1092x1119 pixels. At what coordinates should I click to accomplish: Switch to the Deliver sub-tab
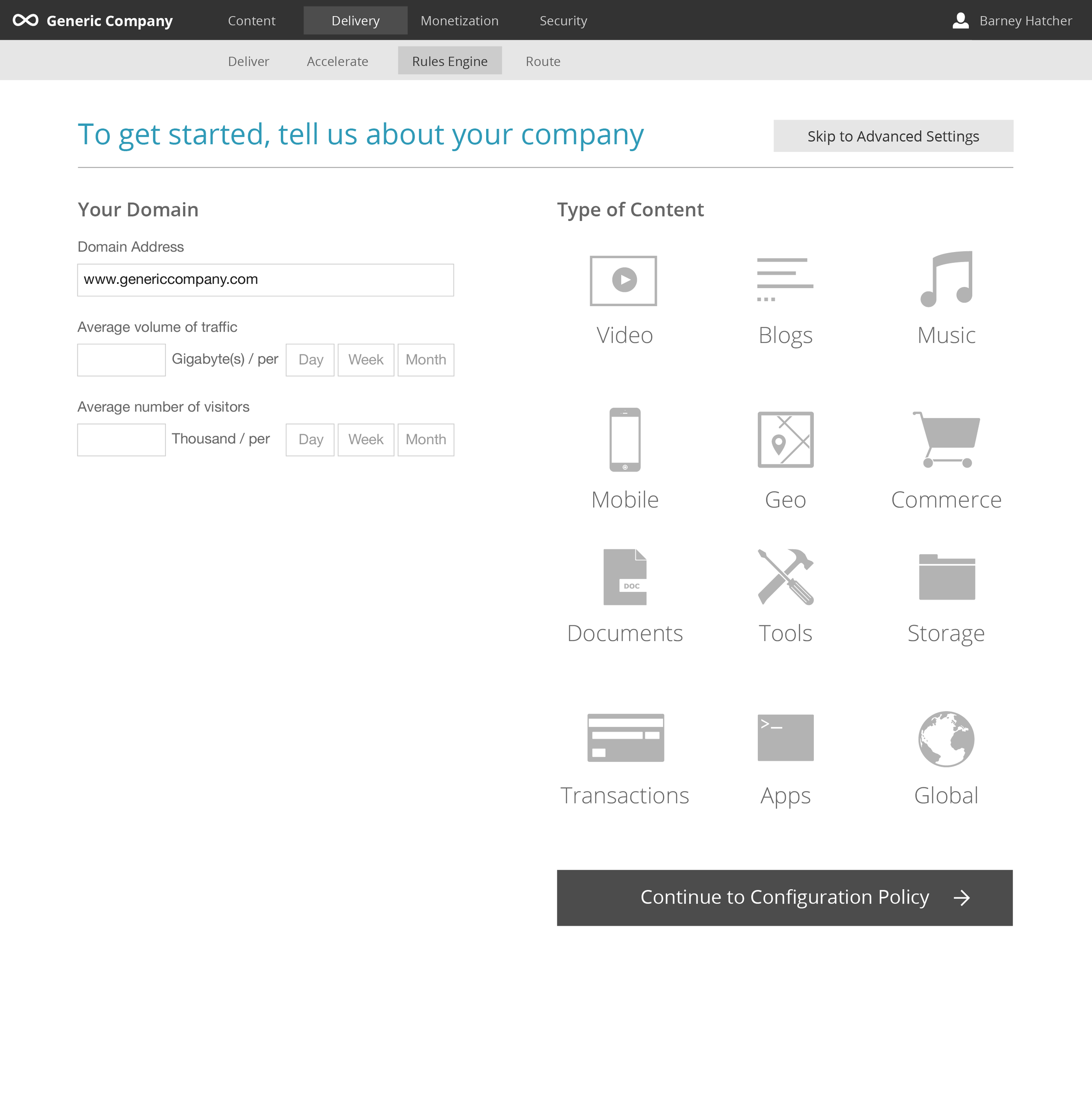pyautogui.click(x=249, y=61)
